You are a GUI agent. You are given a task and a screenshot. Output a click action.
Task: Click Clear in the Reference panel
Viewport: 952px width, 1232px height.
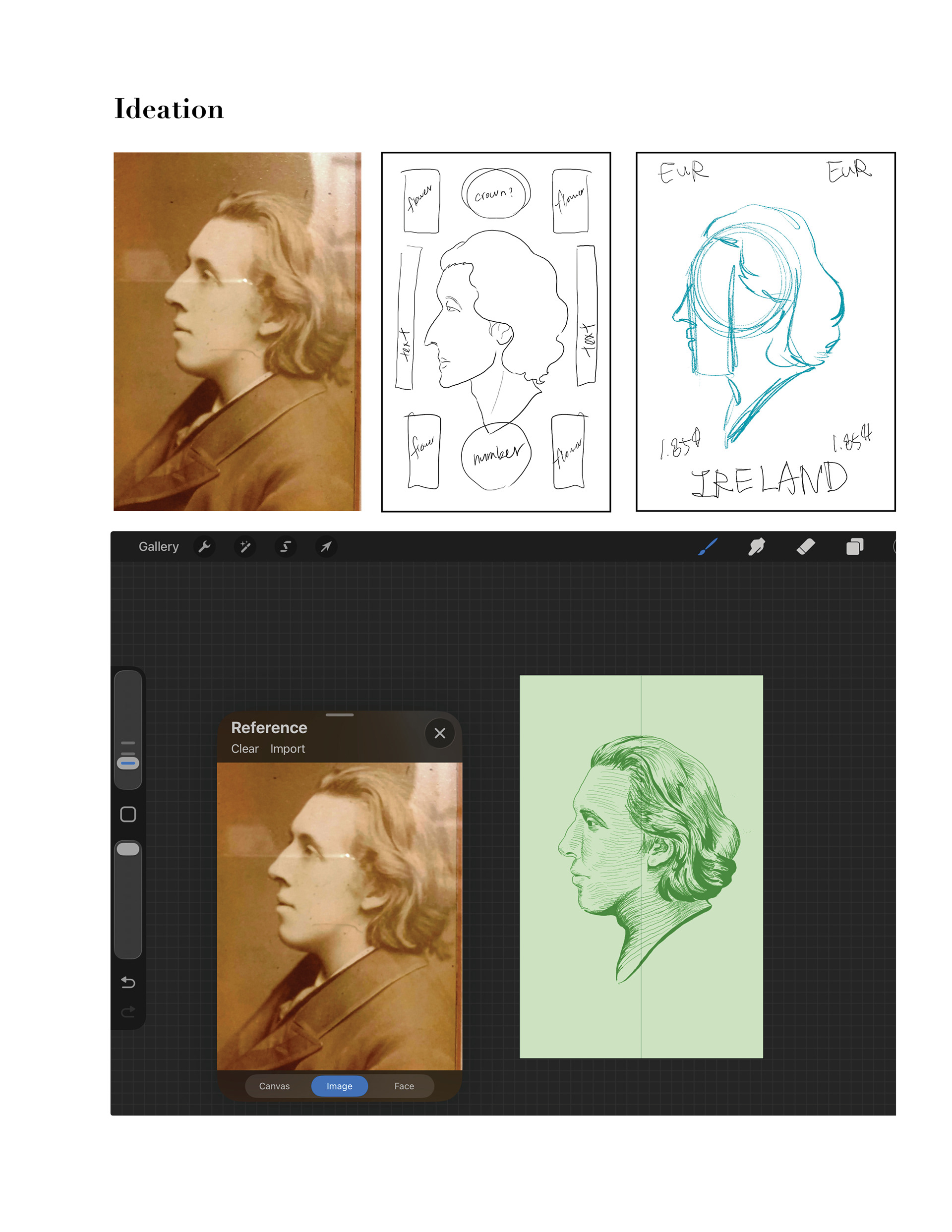244,749
